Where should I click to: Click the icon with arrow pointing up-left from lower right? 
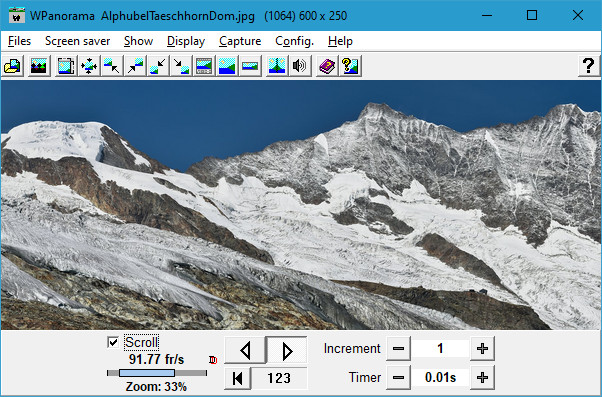[112, 66]
